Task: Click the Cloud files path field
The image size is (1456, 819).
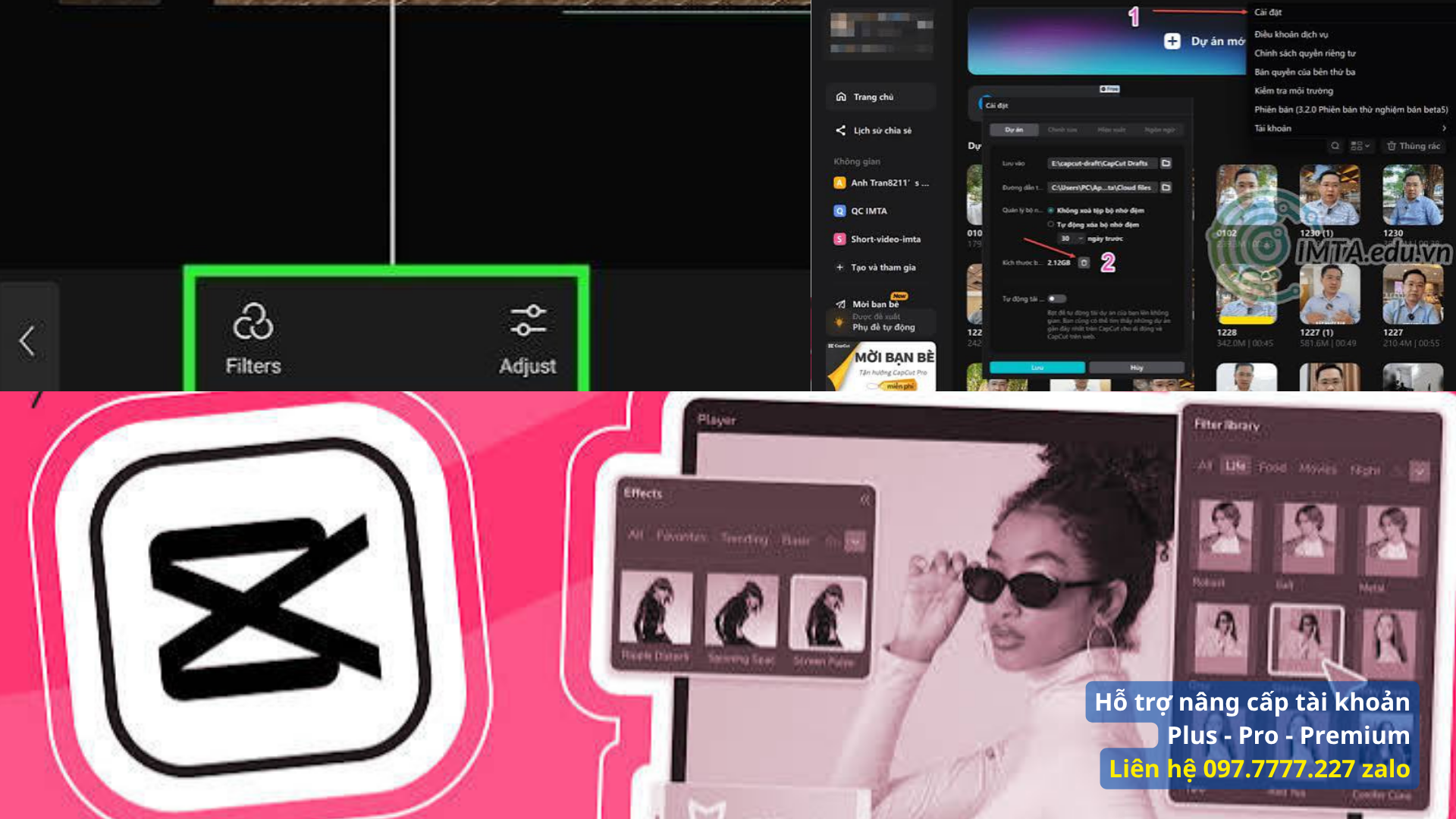Action: [x=1102, y=187]
